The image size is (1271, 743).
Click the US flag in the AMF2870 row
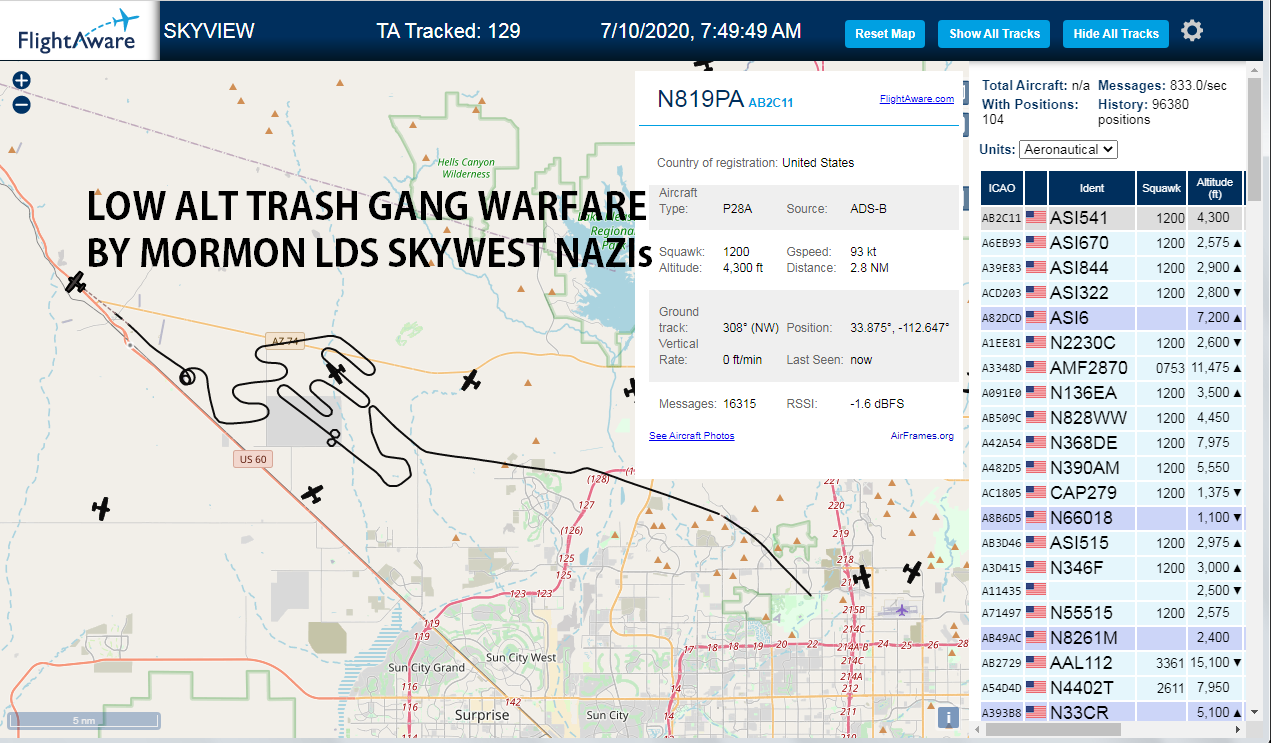point(1035,367)
